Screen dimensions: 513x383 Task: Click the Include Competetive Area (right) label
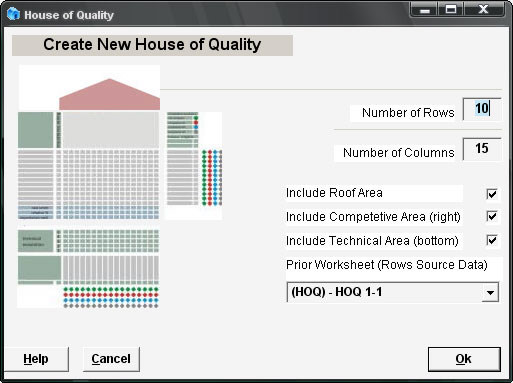click(x=373, y=217)
